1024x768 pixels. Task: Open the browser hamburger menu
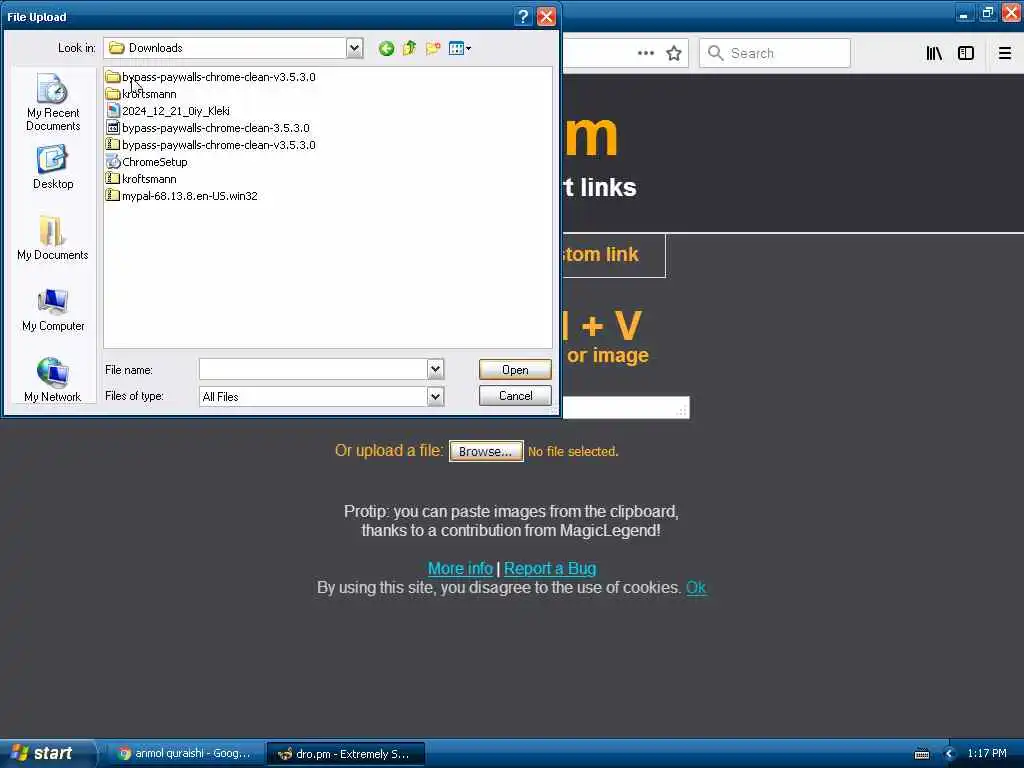point(1005,53)
